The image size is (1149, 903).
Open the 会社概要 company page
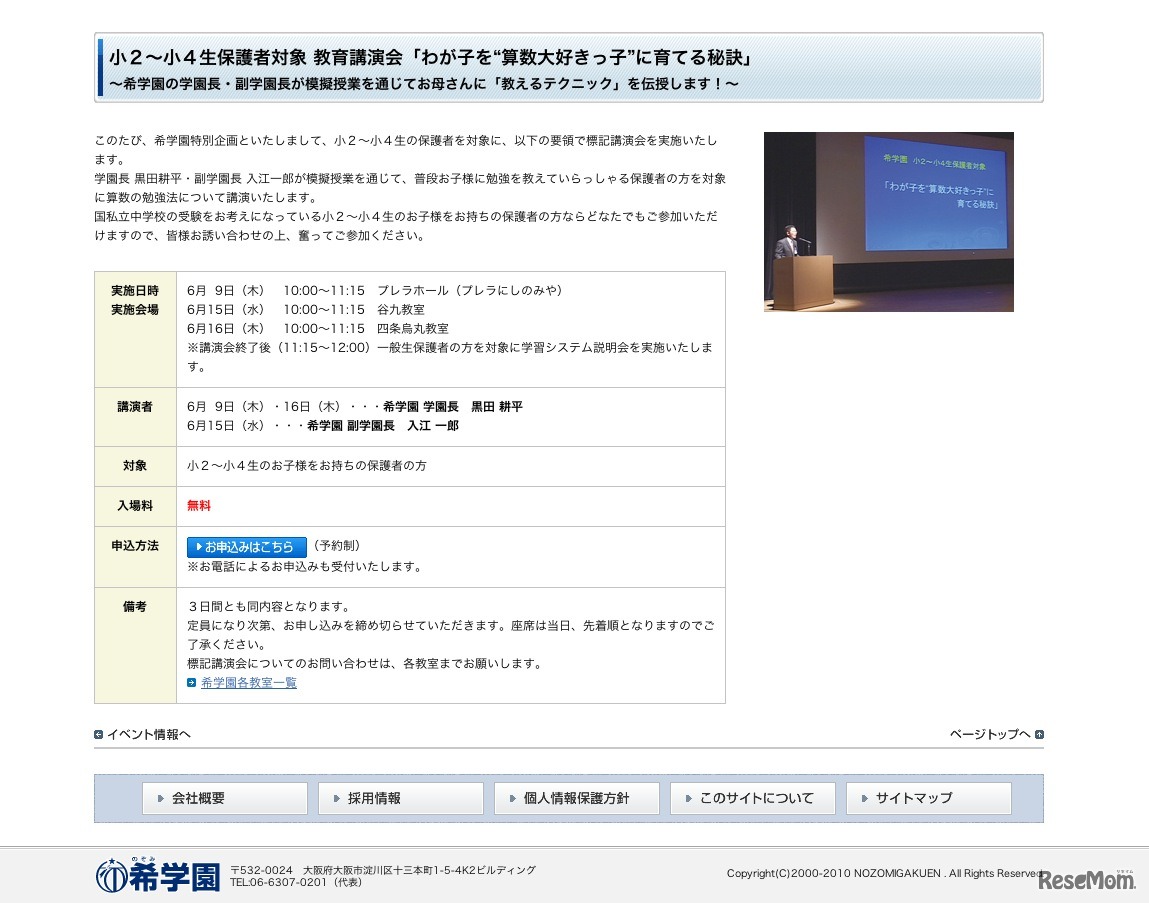click(224, 798)
